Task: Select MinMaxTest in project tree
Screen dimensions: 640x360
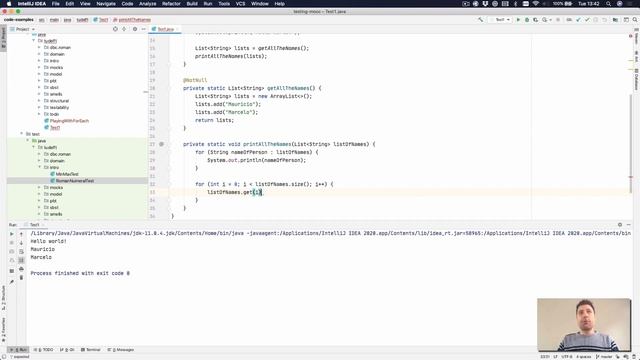Action: tap(67, 174)
